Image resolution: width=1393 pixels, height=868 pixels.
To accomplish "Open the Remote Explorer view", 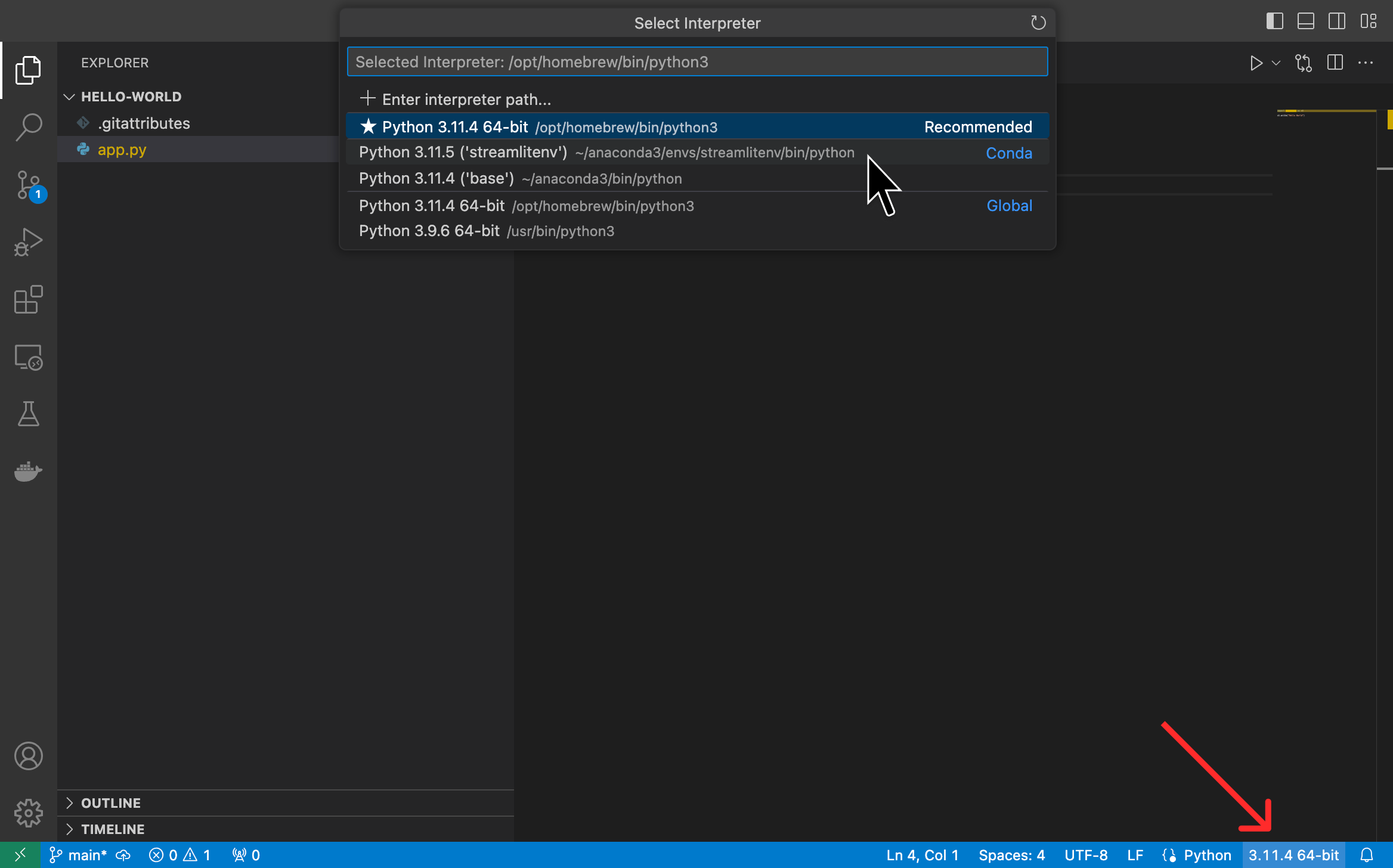I will click(28, 357).
